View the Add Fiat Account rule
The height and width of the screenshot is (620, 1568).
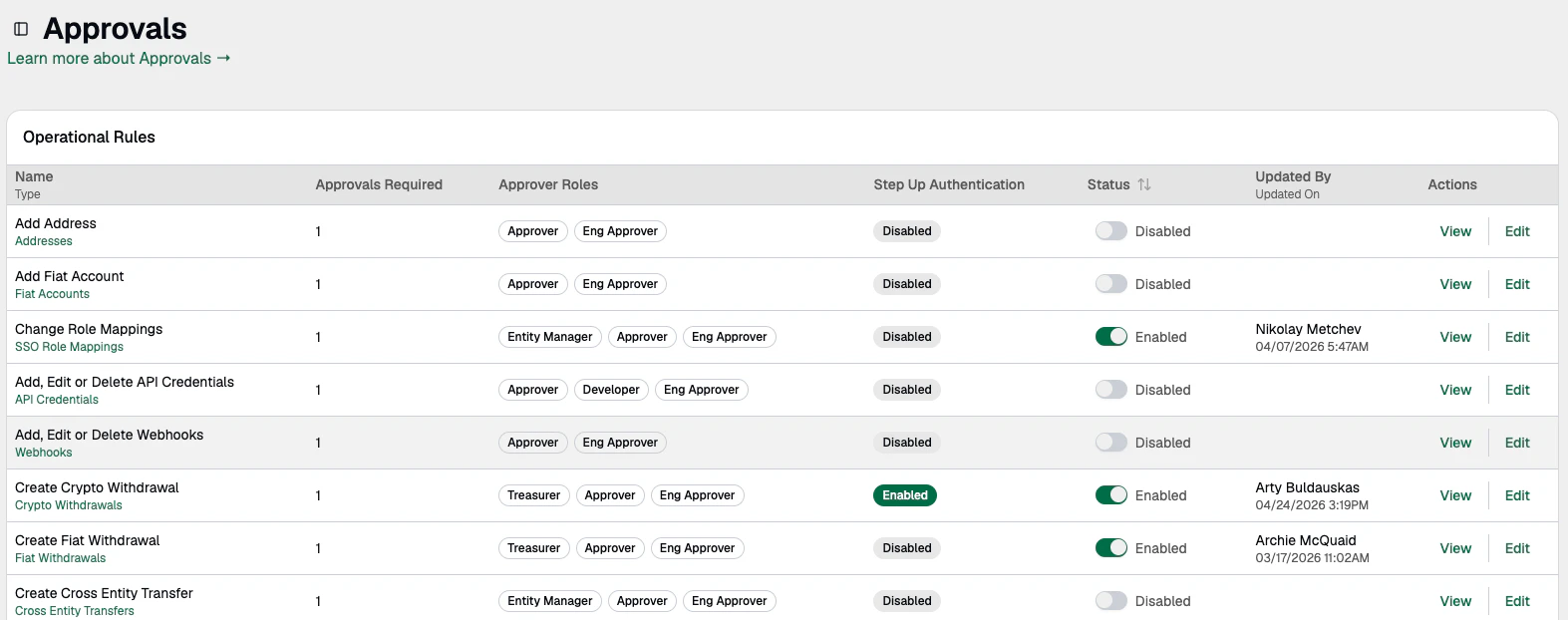[x=1455, y=284]
